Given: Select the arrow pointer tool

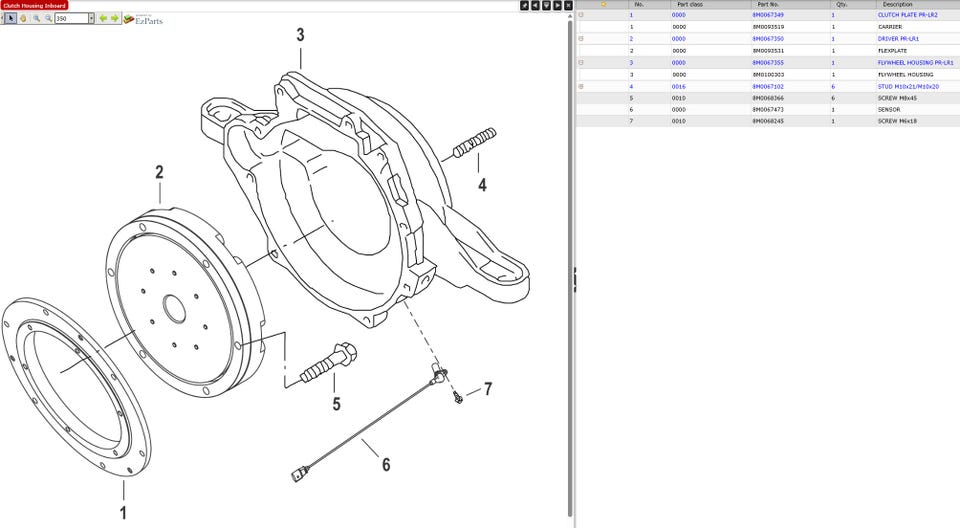Looking at the screenshot, I should 11,18.
